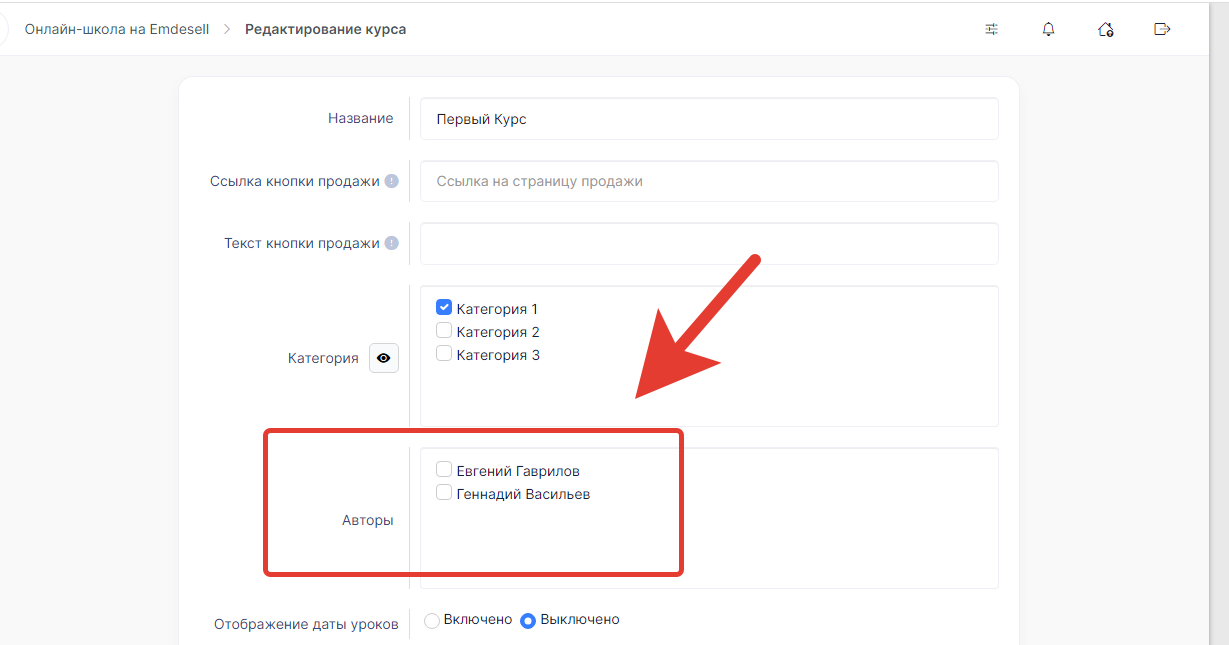Uncheck the Категория 1 checkbox
The width and height of the screenshot is (1229, 645).
(444, 308)
